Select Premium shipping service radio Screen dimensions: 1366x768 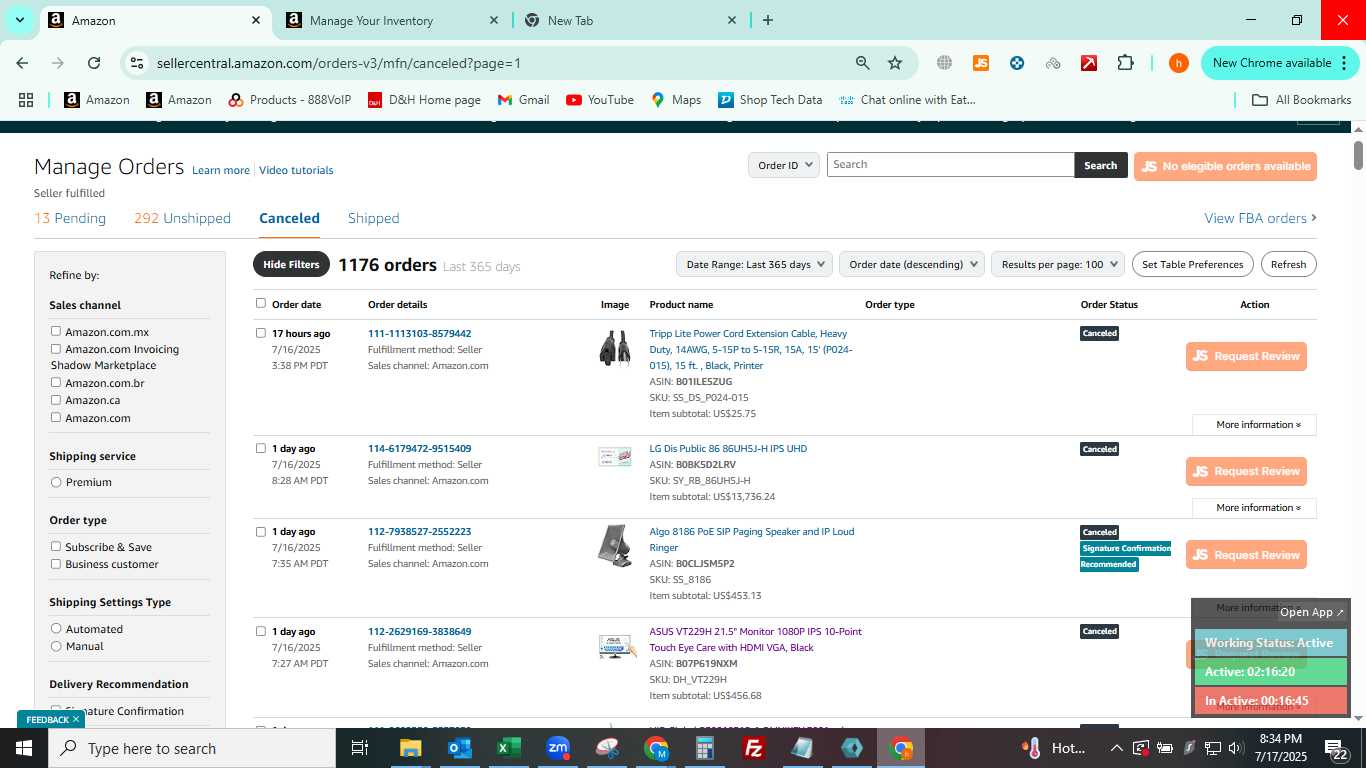pos(56,482)
